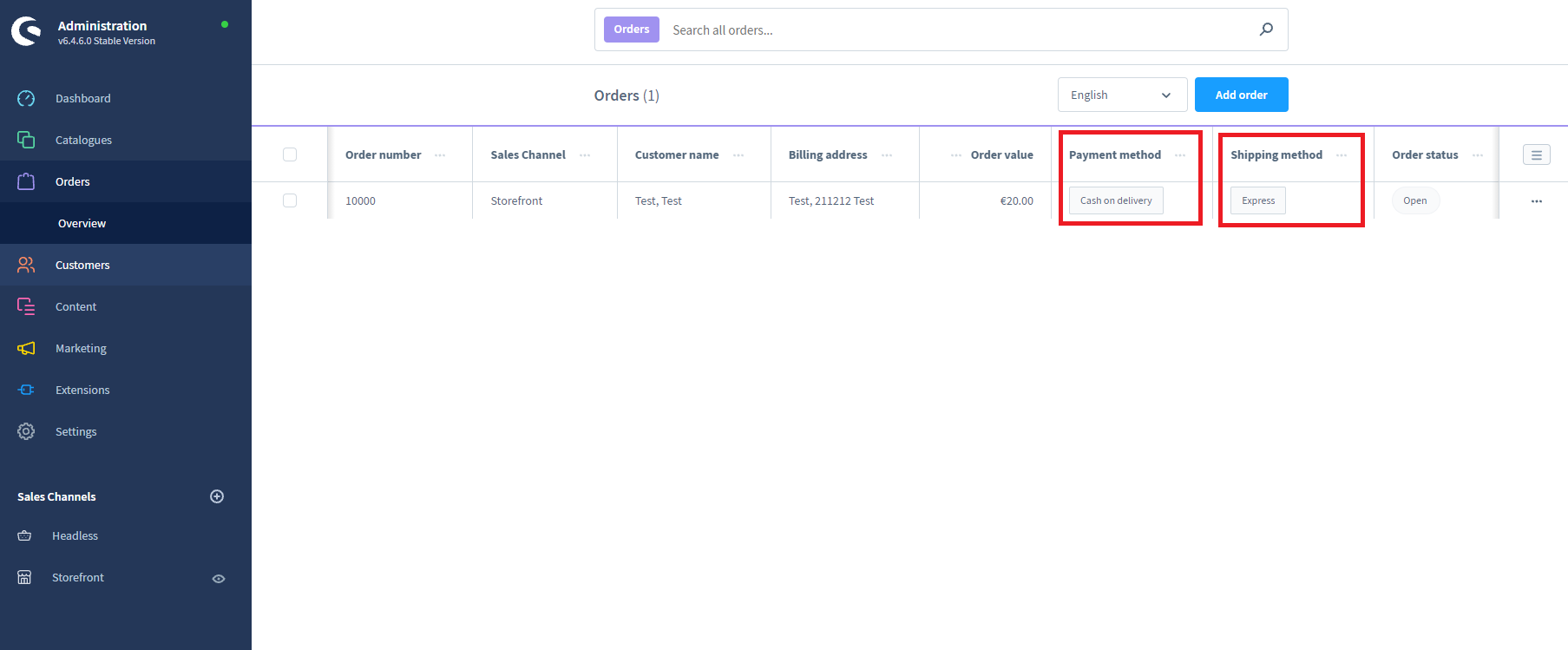The height and width of the screenshot is (650, 1568).
Task: Click the Express shipping label
Action: click(x=1258, y=200)
